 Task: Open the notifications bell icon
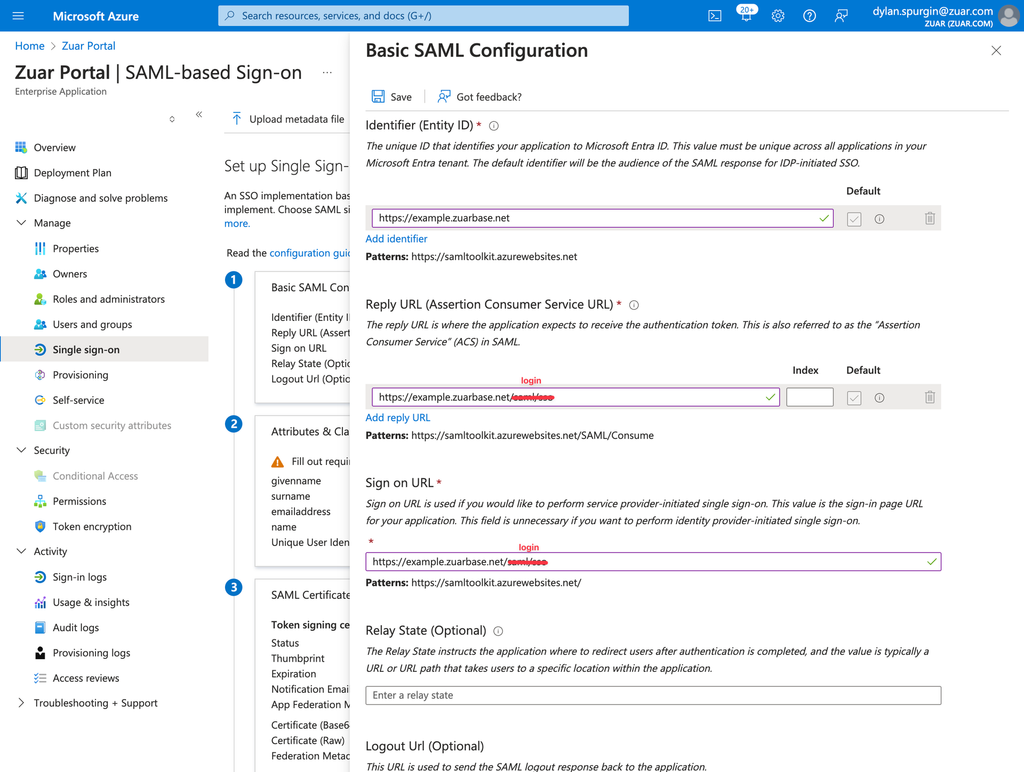point(746,14)
